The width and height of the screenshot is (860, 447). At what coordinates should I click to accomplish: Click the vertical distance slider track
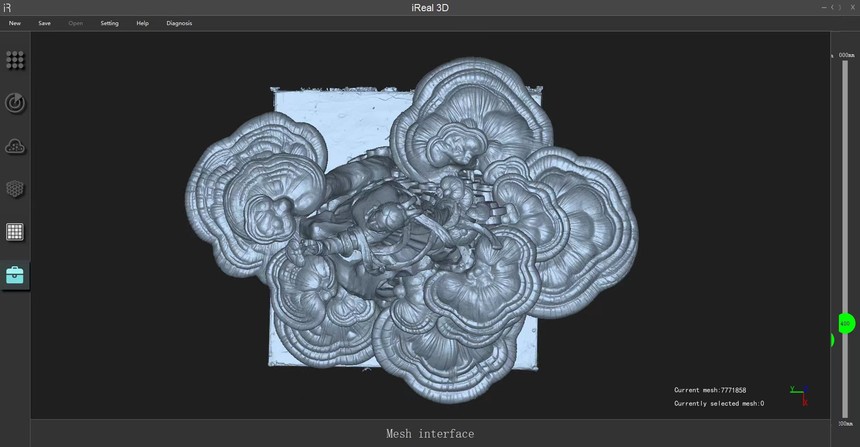[845, 239]
